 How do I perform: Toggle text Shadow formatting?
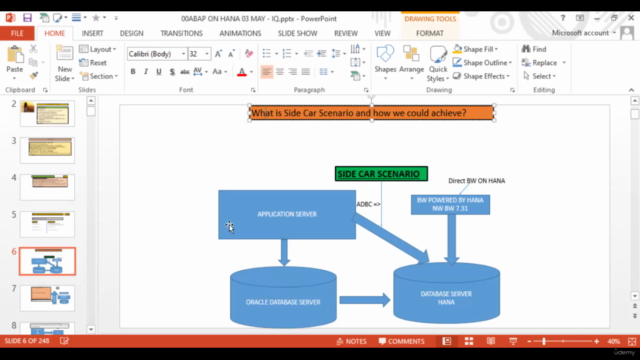pos(172,72)
